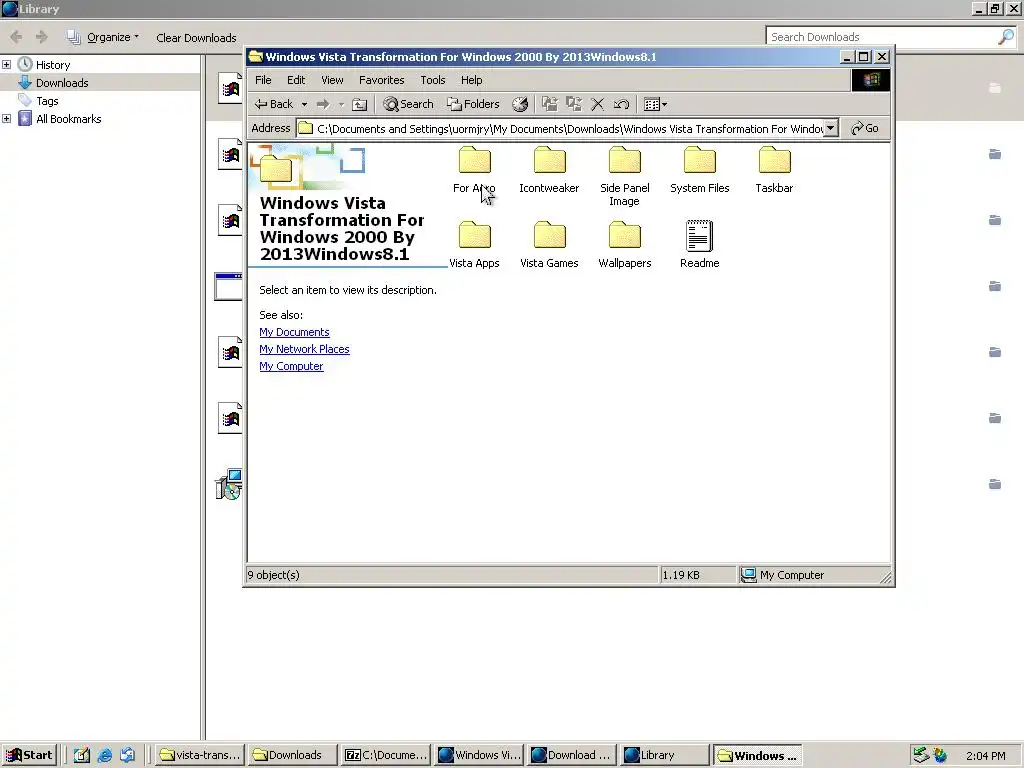Screen dimensions: 1024x768
Task: Open the Search pane in Explorer
Action: tap(408, 104)
